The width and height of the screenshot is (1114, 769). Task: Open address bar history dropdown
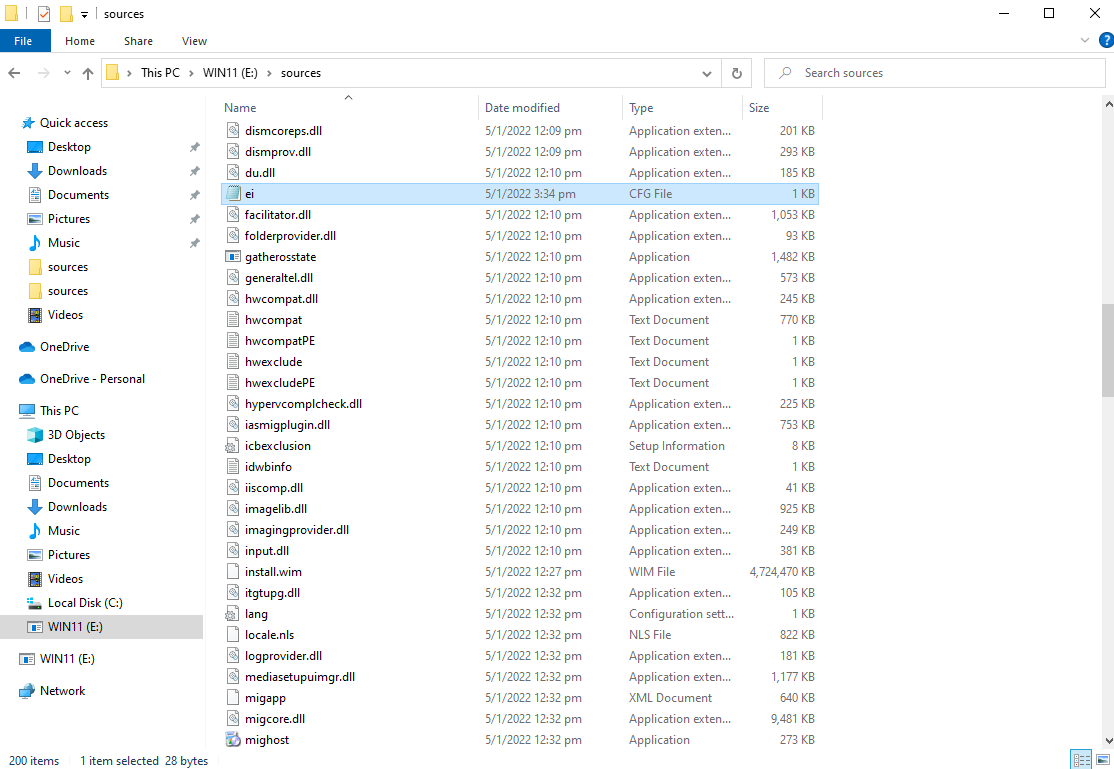point(707,73)
